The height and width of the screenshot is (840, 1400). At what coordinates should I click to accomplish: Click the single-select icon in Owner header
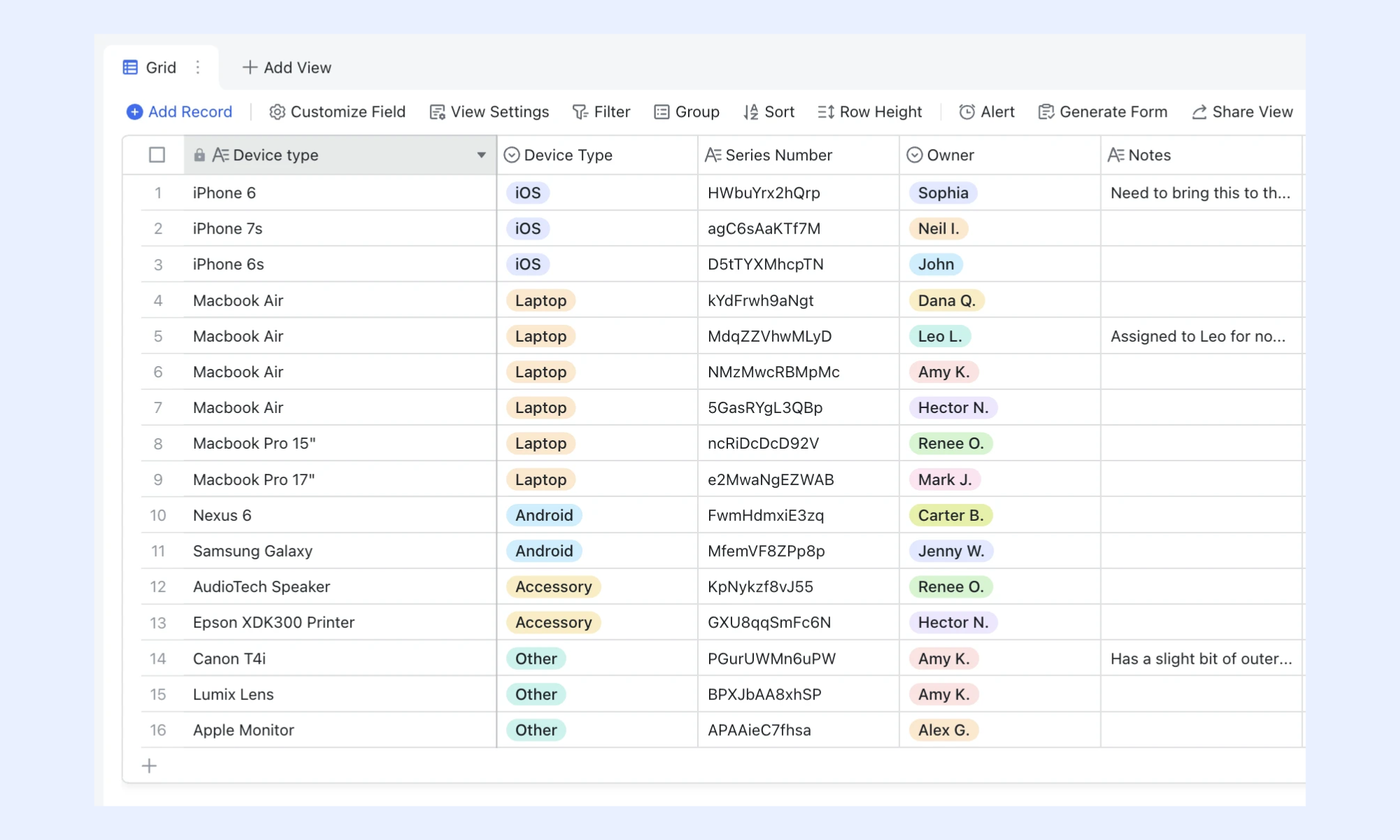click(914, 155)
